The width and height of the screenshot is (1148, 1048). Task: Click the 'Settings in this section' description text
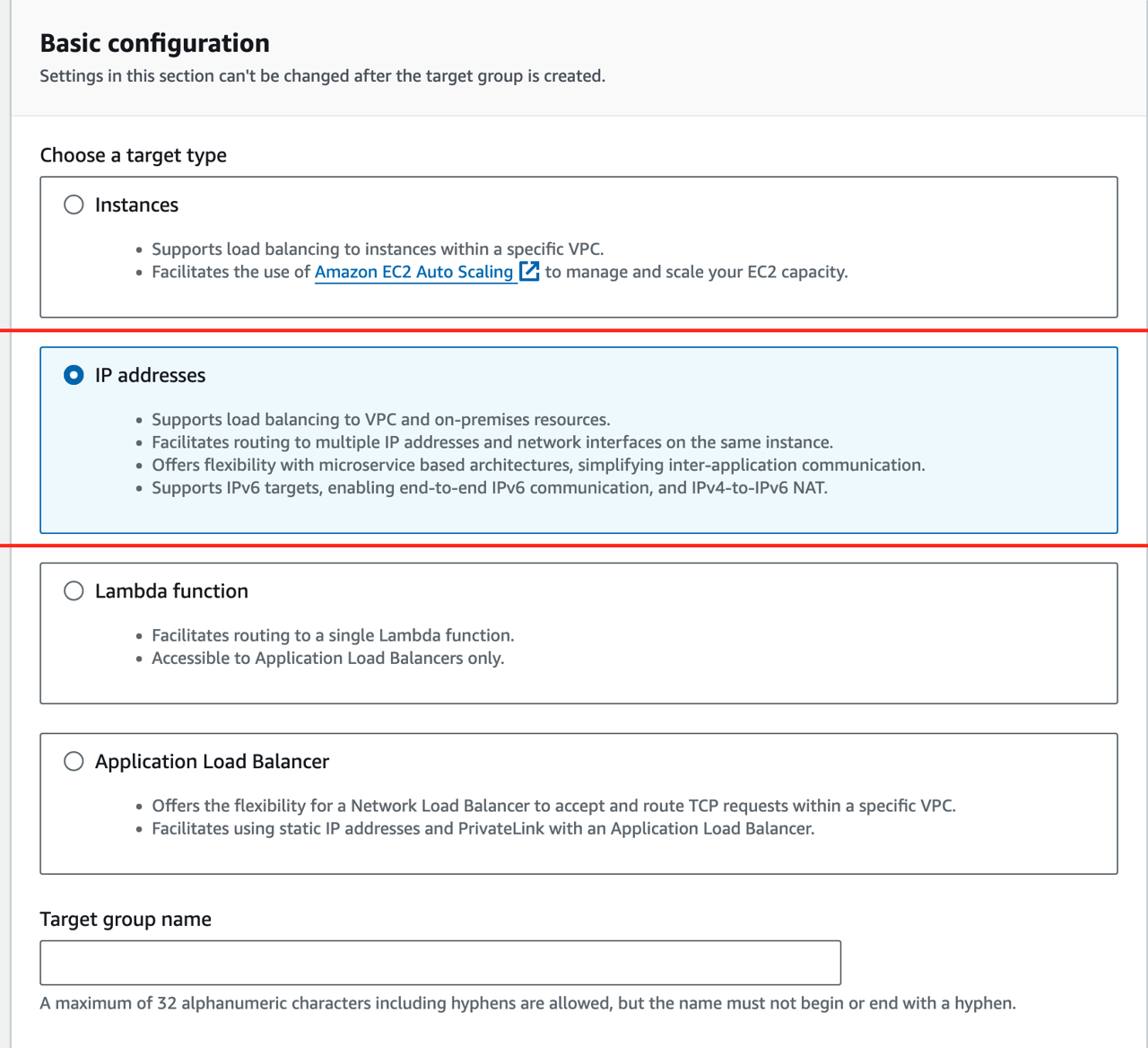coord(322,76)
